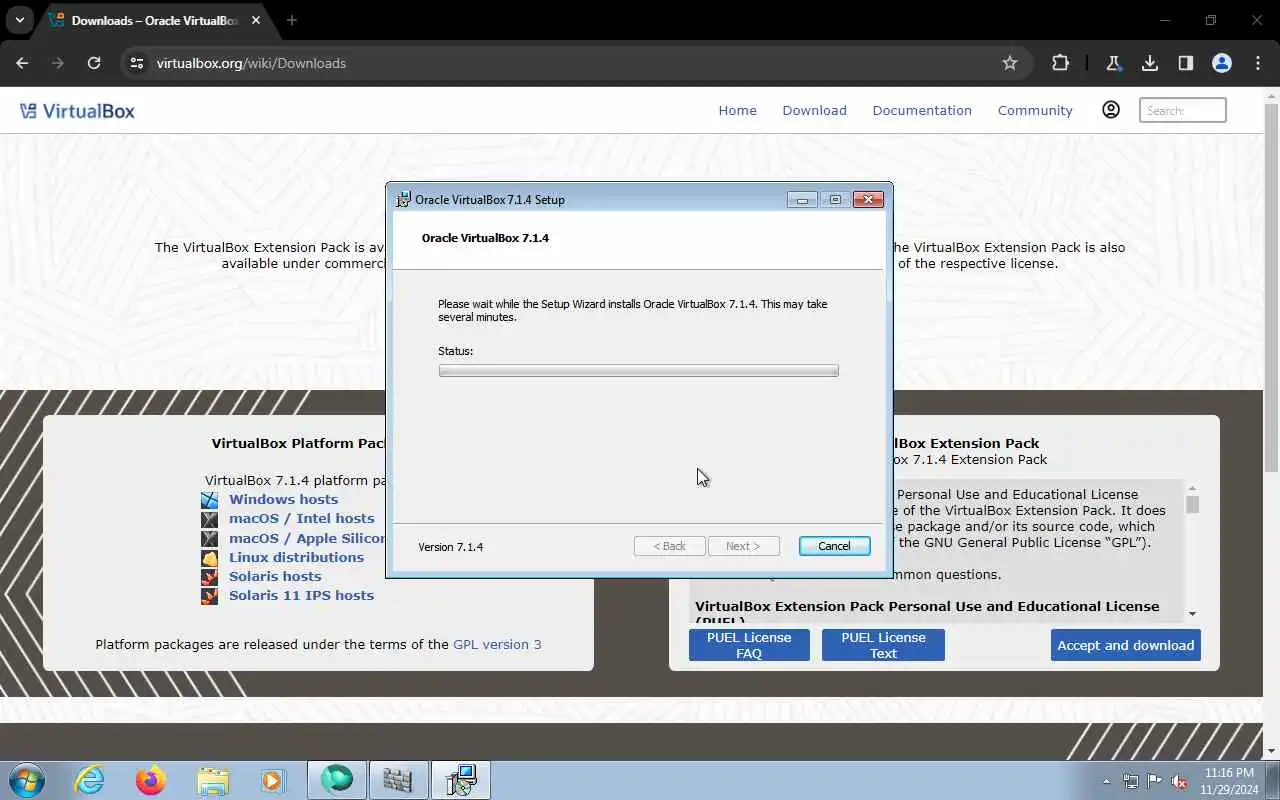This screenshot has height=800, width=1280.
Task: Open the Chrome three-dot menu
Action: pos(1258,63)
